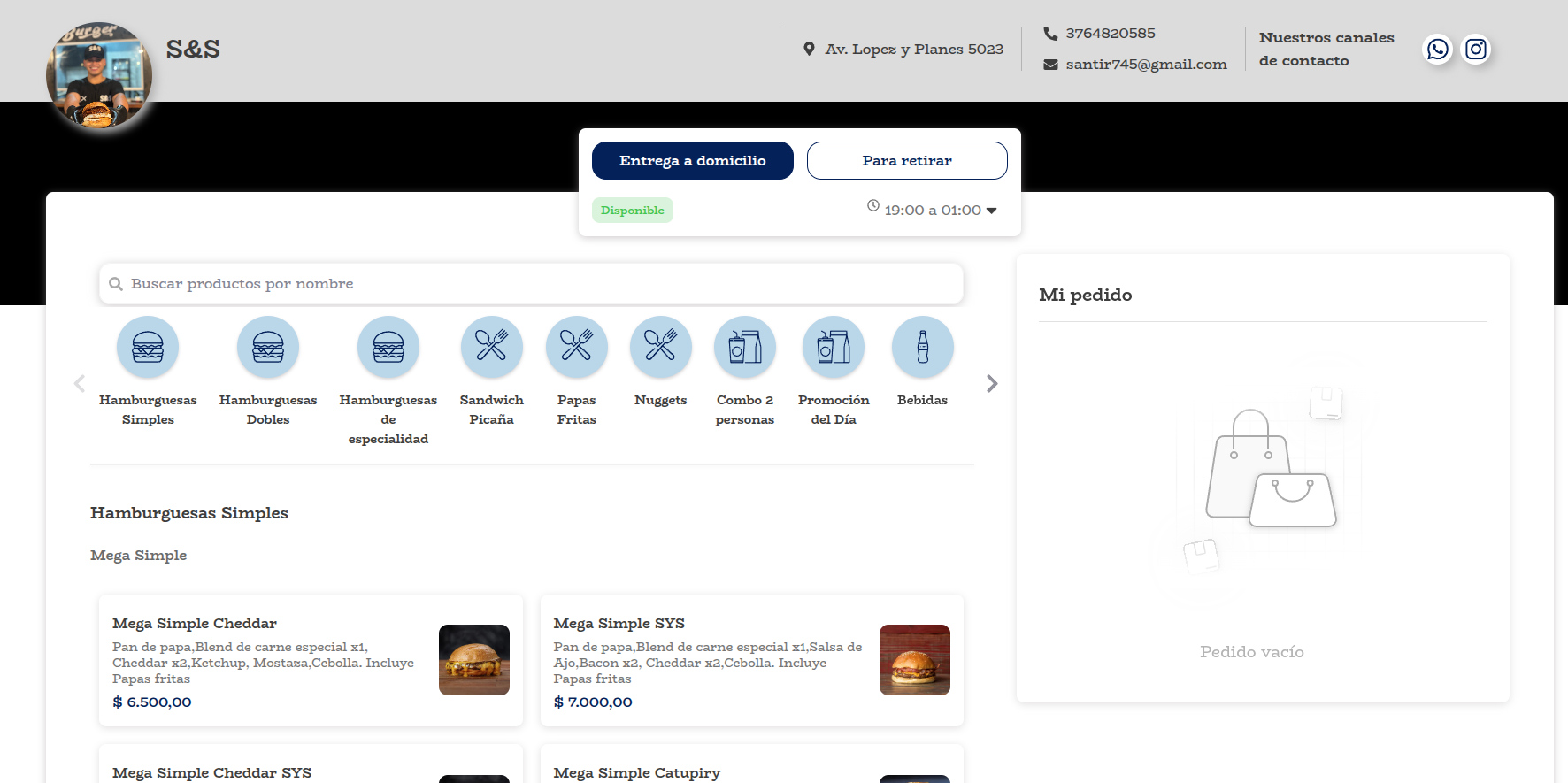View Mega Simple SYS burger photo

(x=915, y=660)
